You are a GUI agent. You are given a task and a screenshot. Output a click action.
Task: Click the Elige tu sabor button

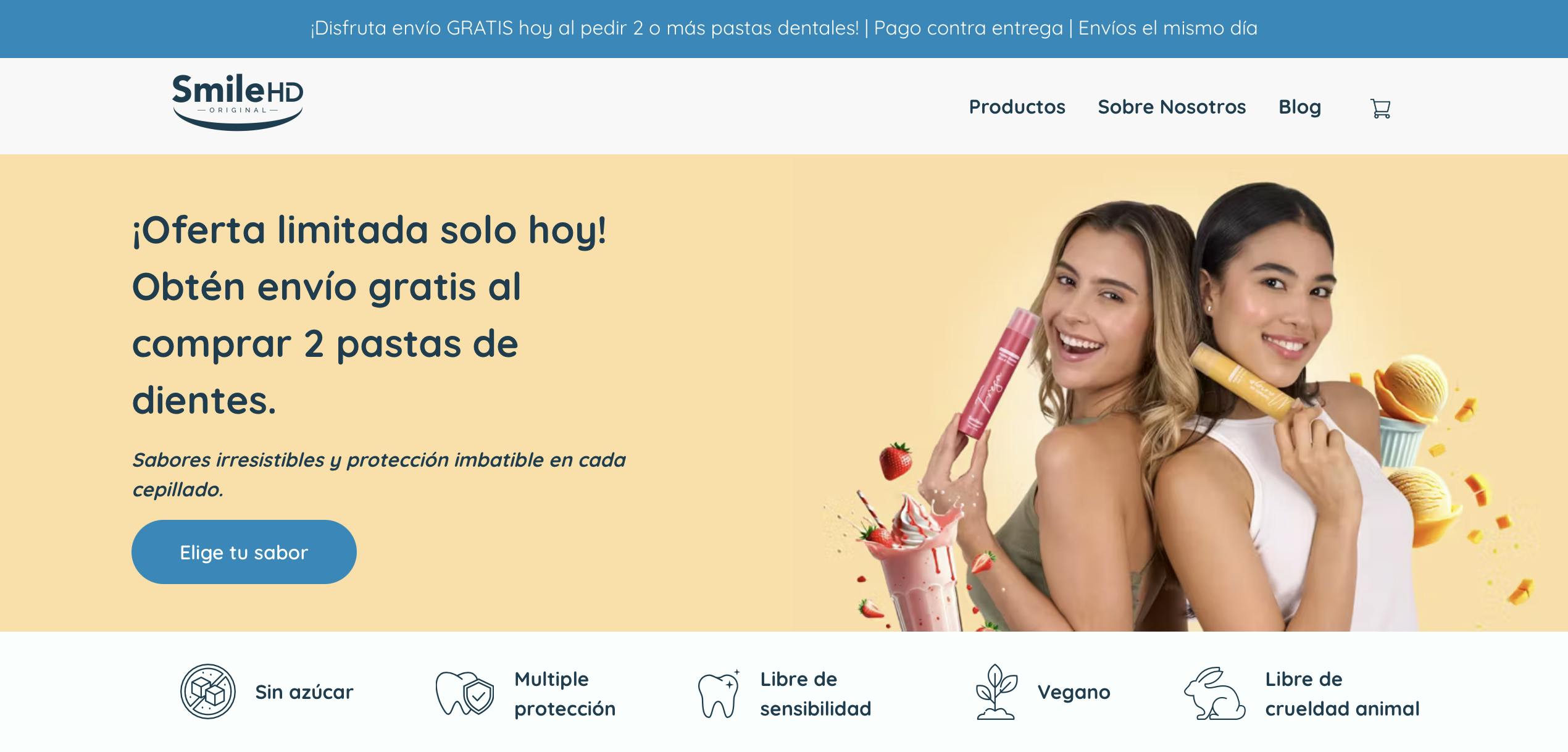tap(244, 552)
